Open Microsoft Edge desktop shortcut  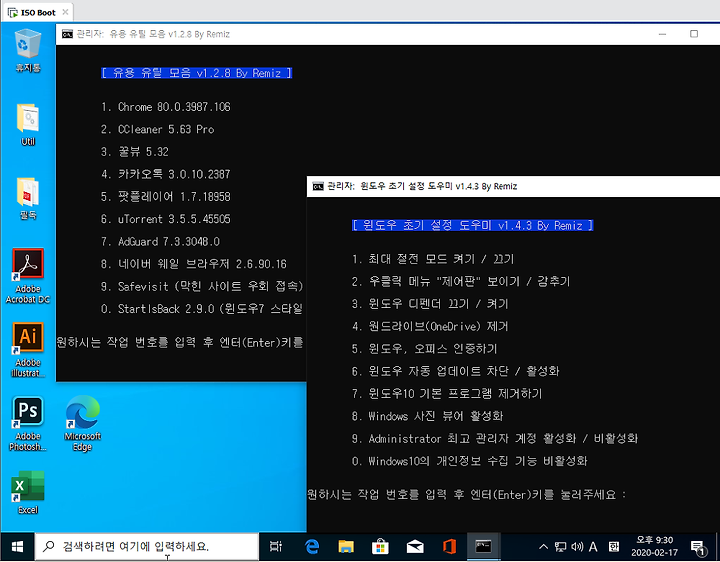pos(83,423)
